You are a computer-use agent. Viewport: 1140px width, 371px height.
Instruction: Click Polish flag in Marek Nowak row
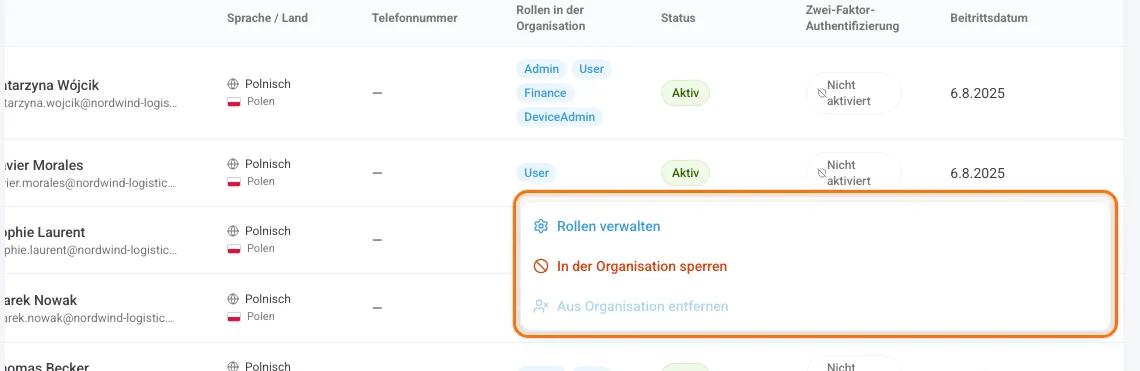[x=233, y=316]
